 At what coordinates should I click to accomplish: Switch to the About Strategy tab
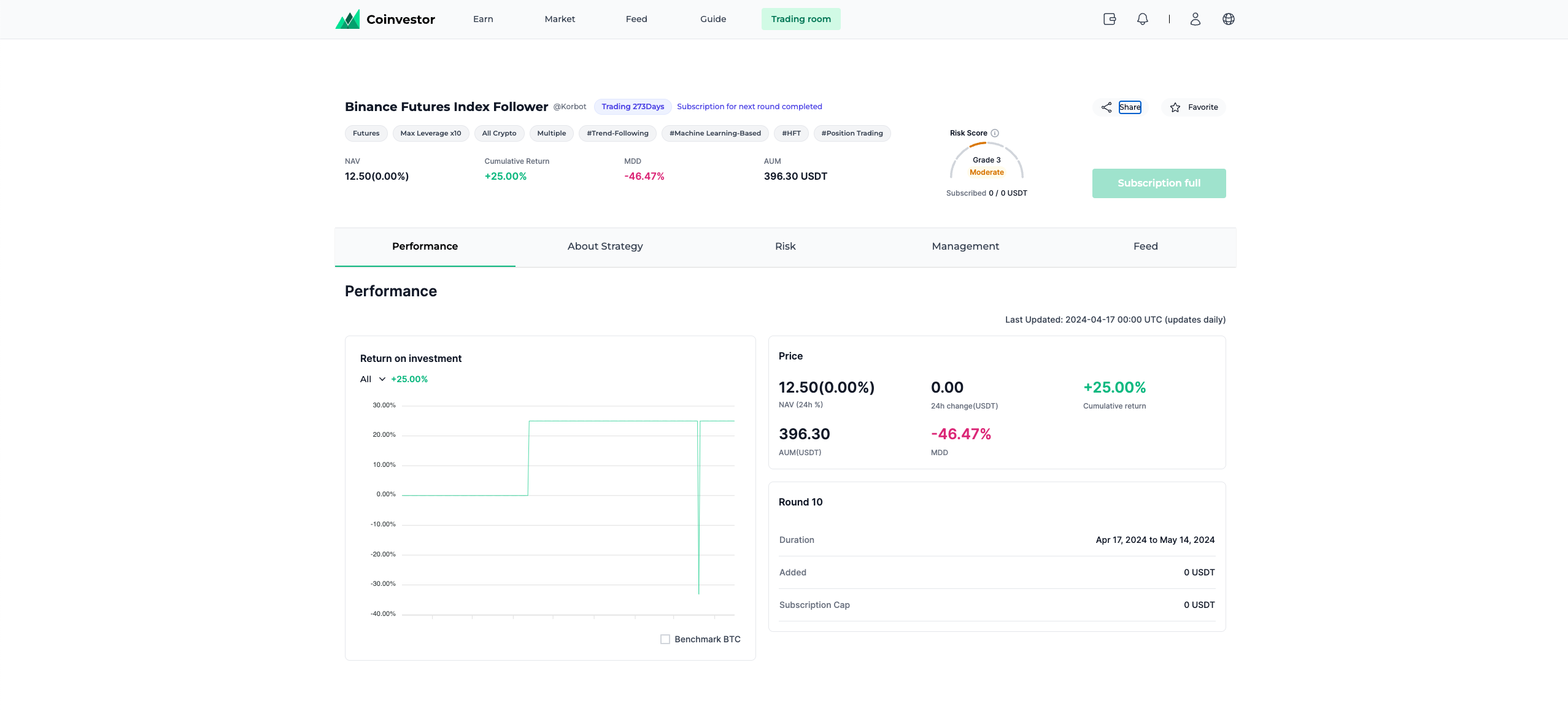point(604,246)
